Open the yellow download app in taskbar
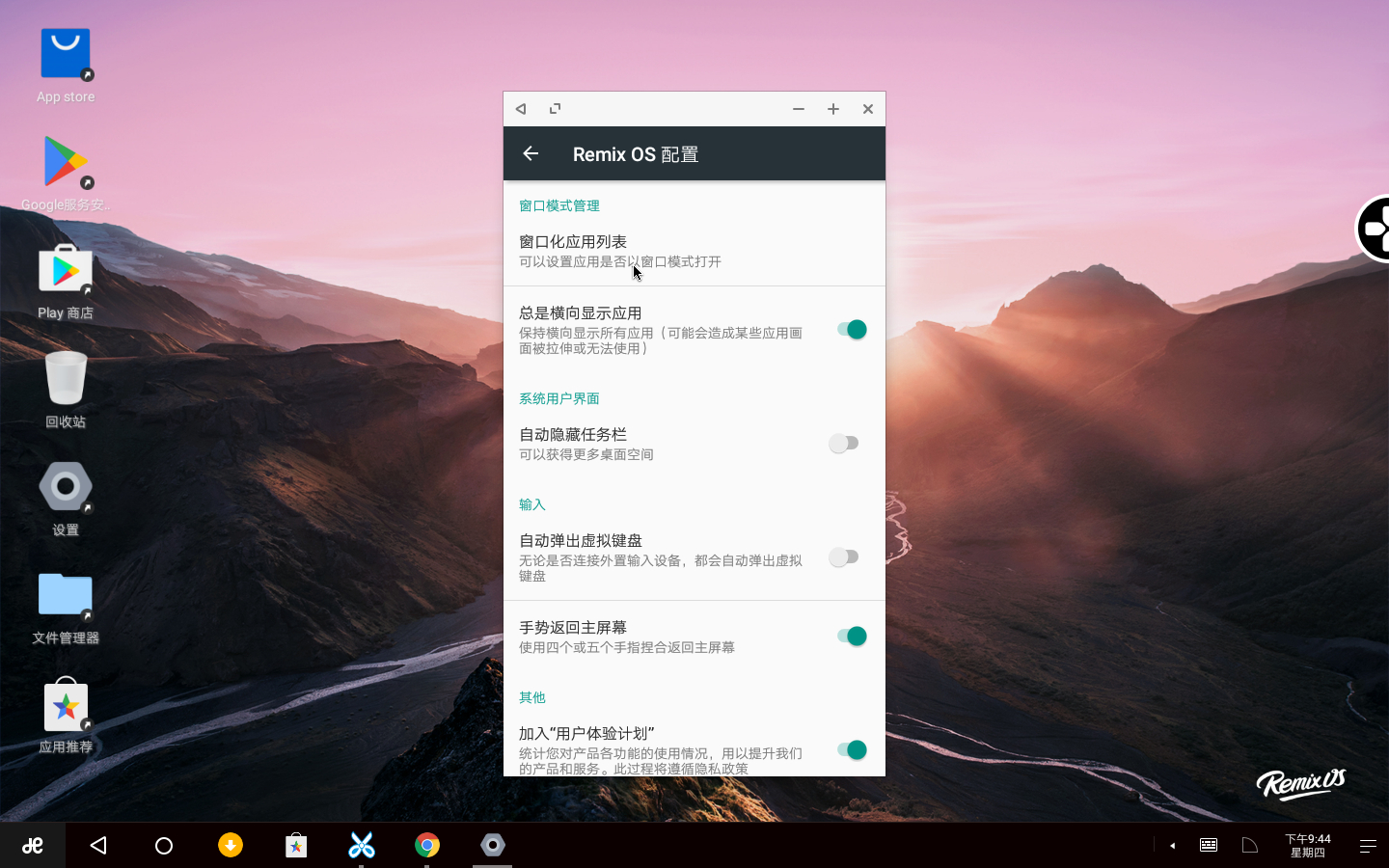1389x868 pixels. (x=231, y=845)
